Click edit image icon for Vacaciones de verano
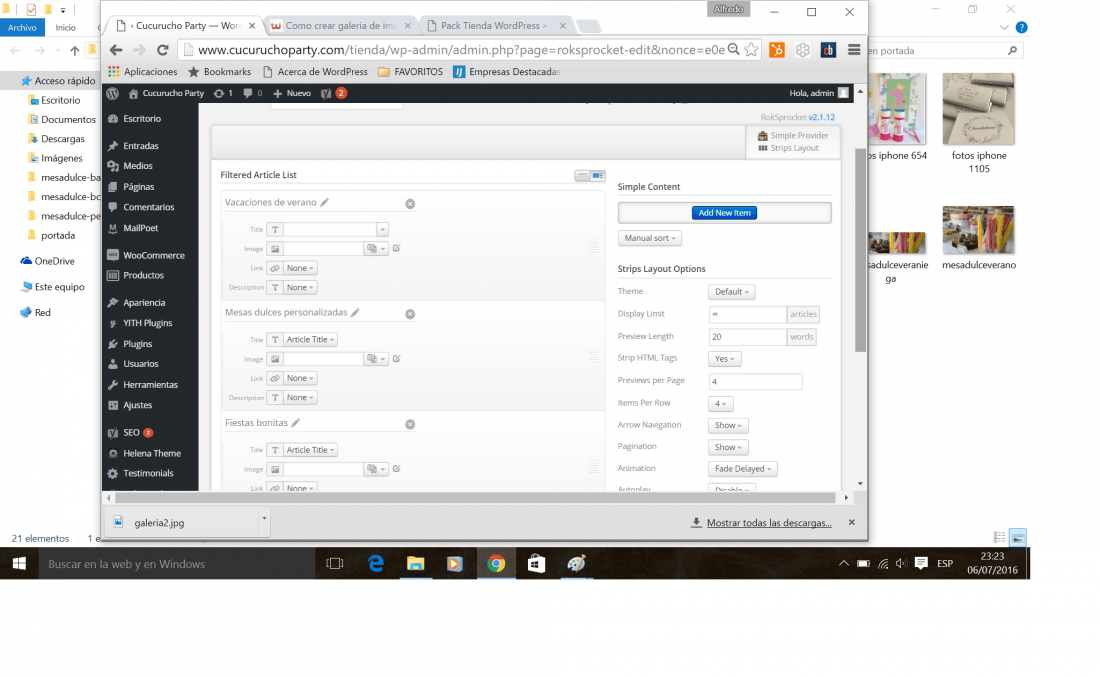The image size is (1100, 677). 396,248
